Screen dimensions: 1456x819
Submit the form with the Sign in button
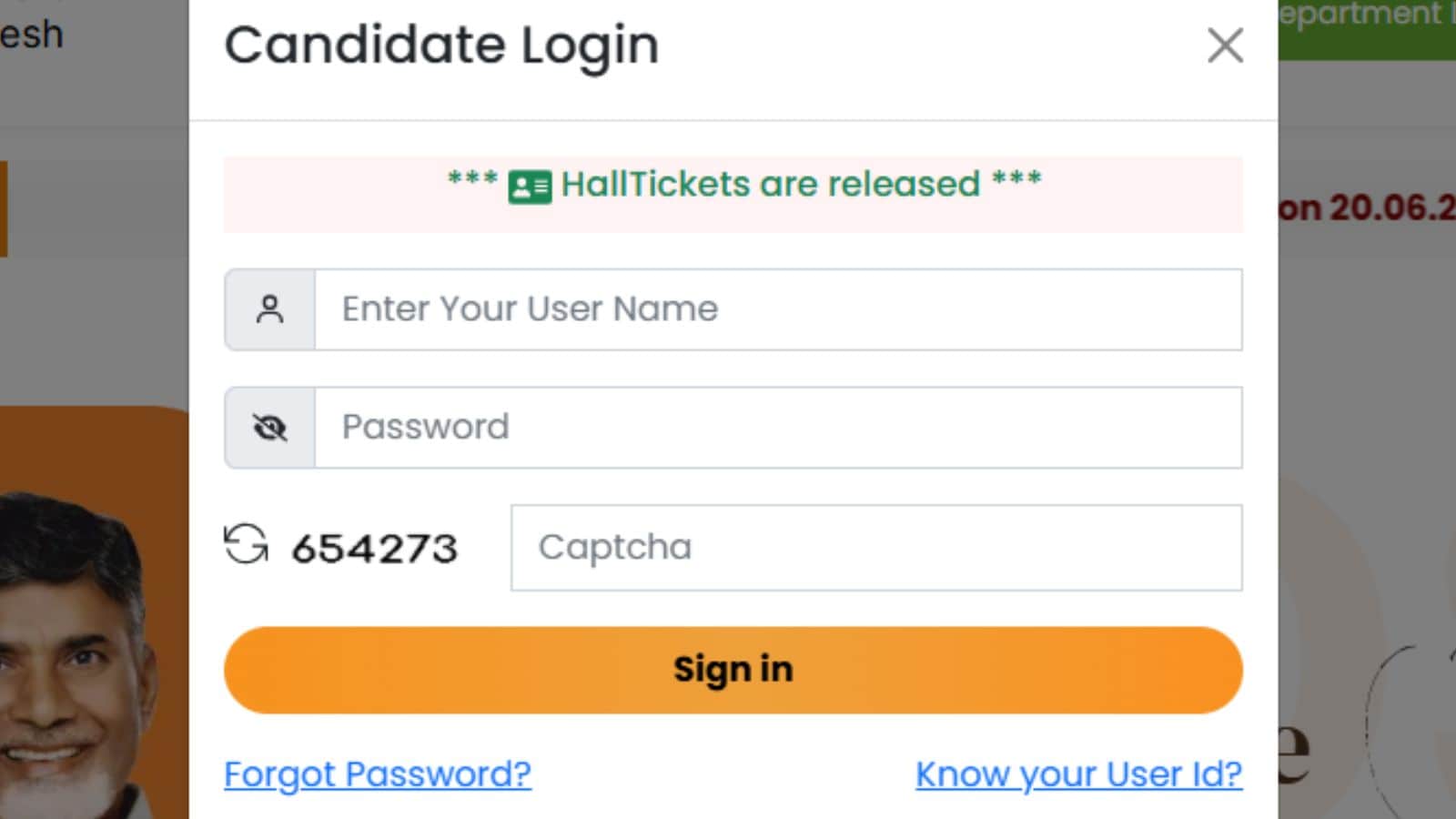click(733, 670)
